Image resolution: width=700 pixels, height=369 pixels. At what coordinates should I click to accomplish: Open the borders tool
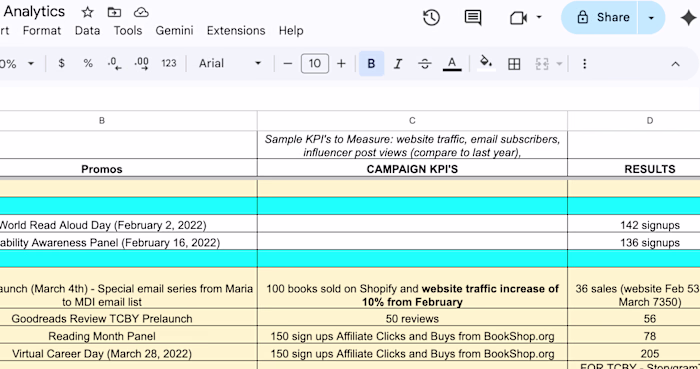(x=514, y=64)
